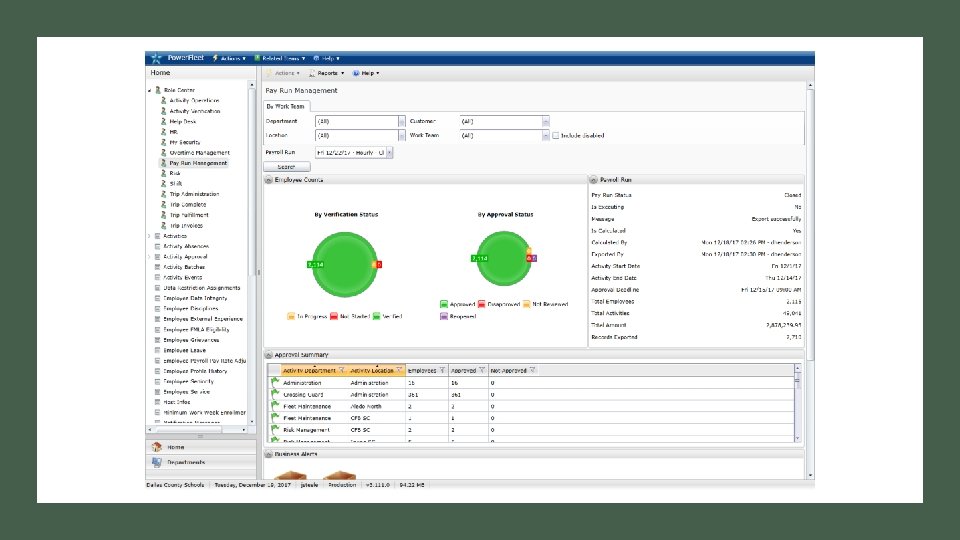Click the Activity Absences list icon

(x=157, y=246)
